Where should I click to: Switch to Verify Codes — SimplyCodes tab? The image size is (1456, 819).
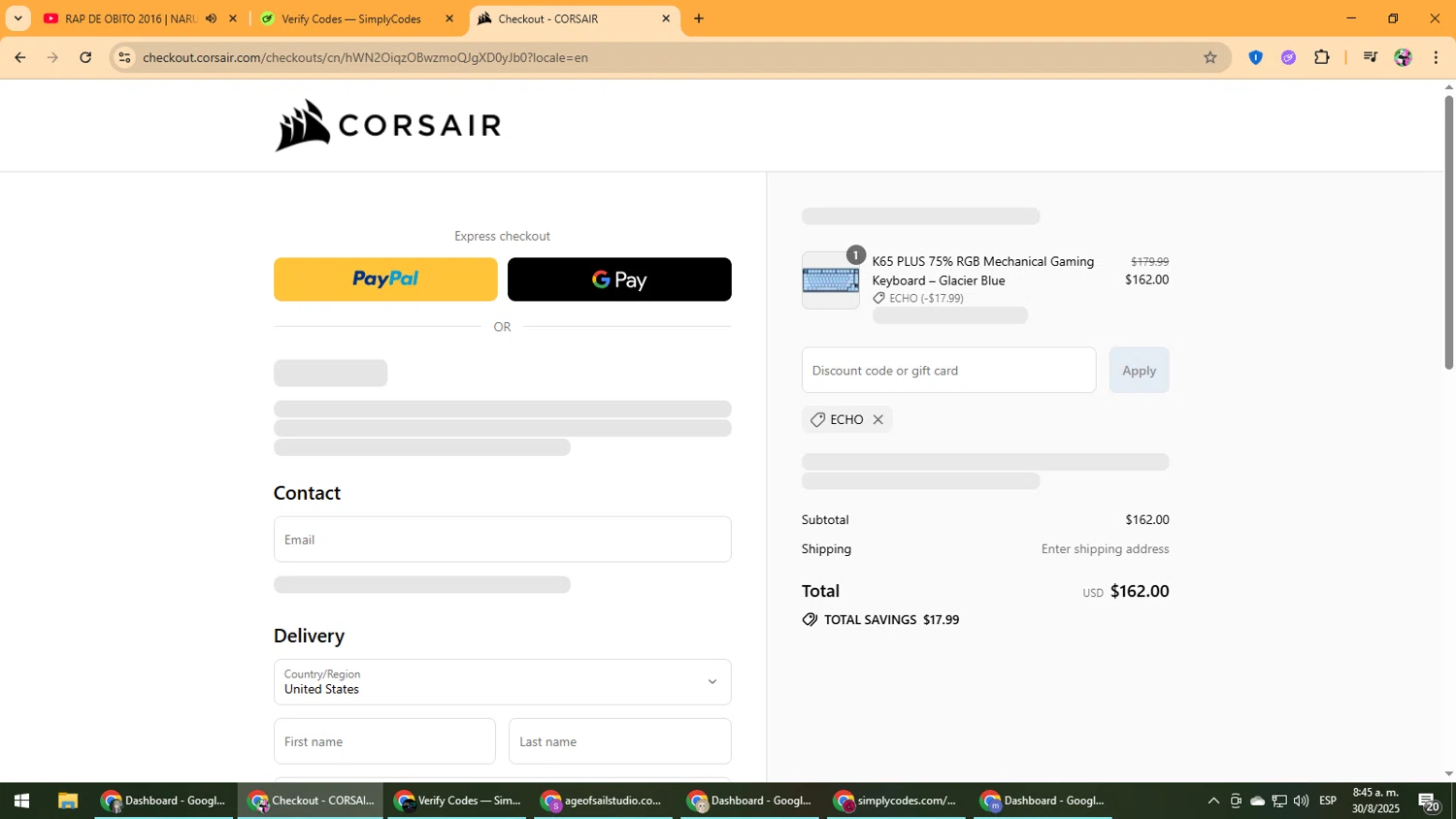(351, 18)
